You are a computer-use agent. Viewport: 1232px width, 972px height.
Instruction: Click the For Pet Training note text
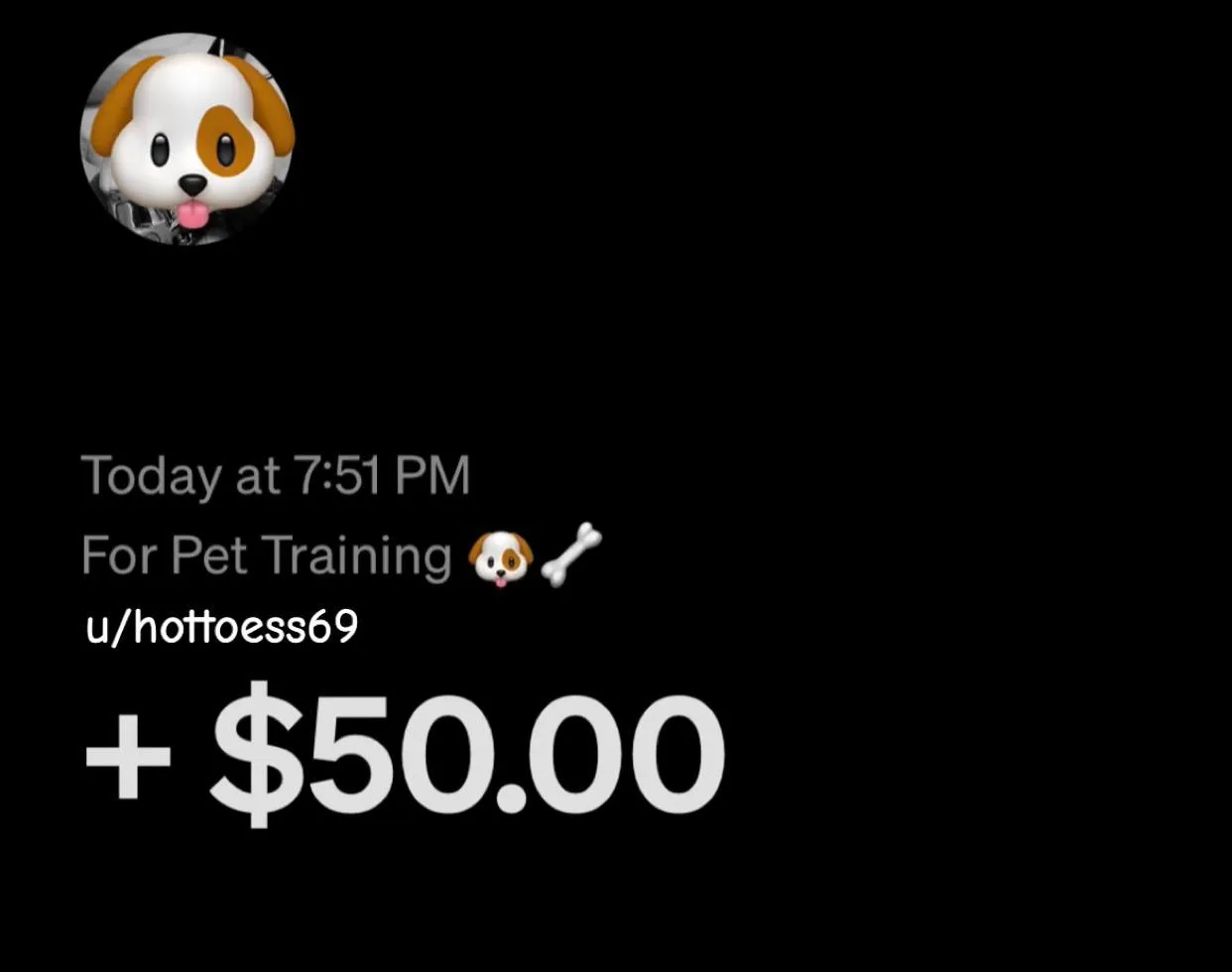267,555
